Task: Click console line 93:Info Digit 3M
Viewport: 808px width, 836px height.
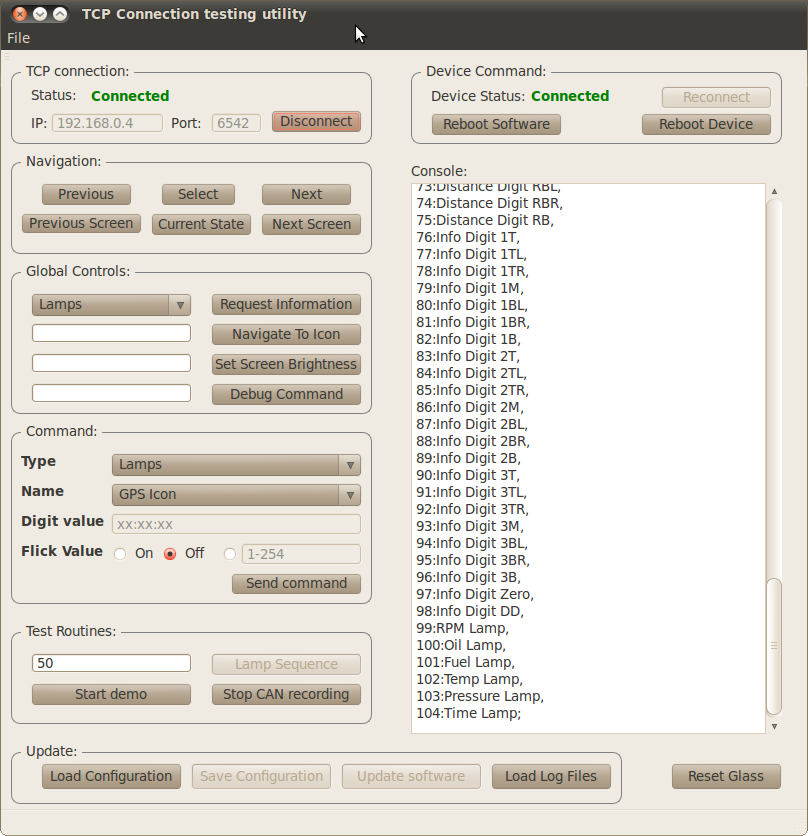Action: [470, 526]
